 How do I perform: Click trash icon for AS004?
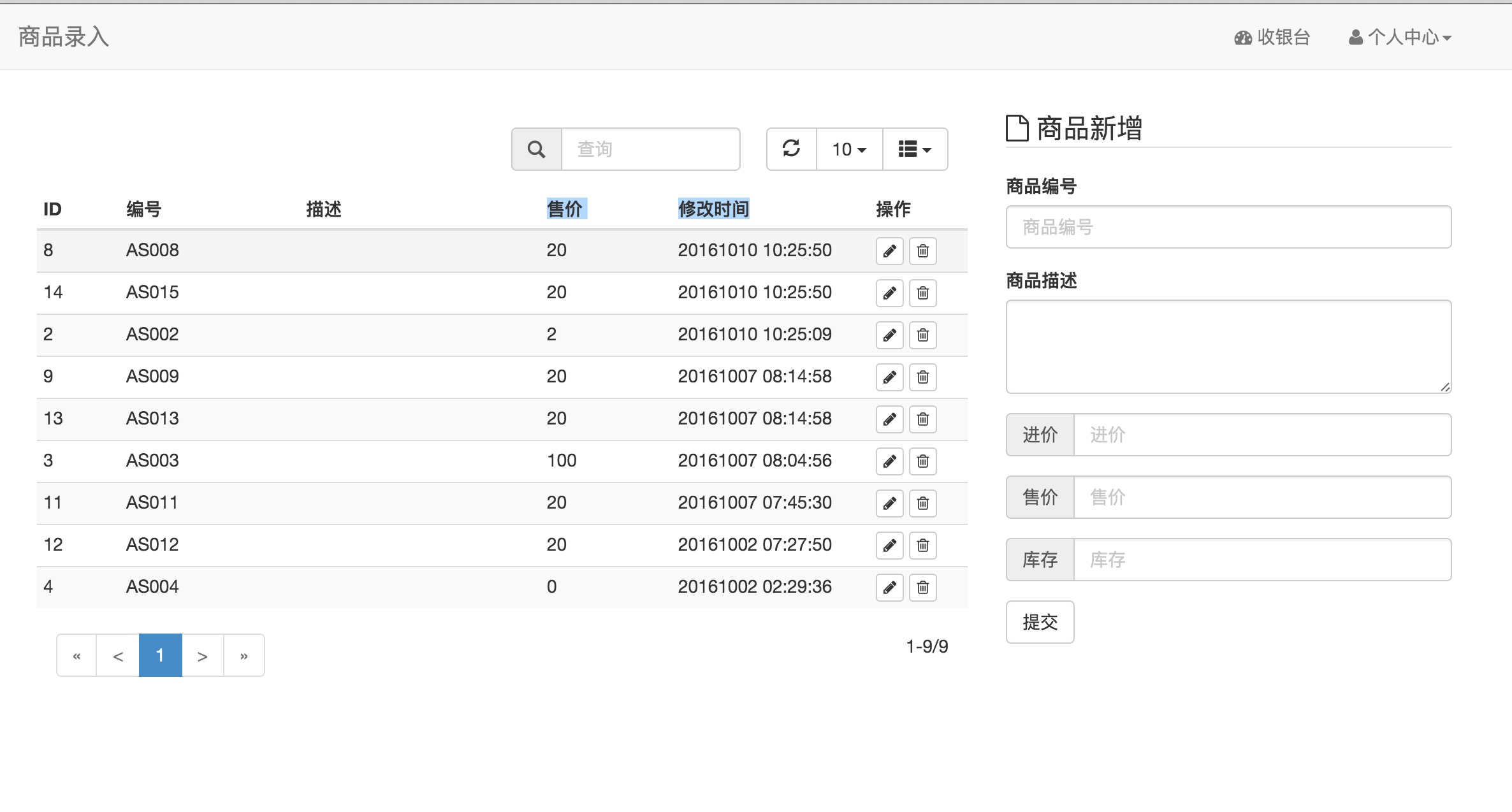tap(922, 587)
